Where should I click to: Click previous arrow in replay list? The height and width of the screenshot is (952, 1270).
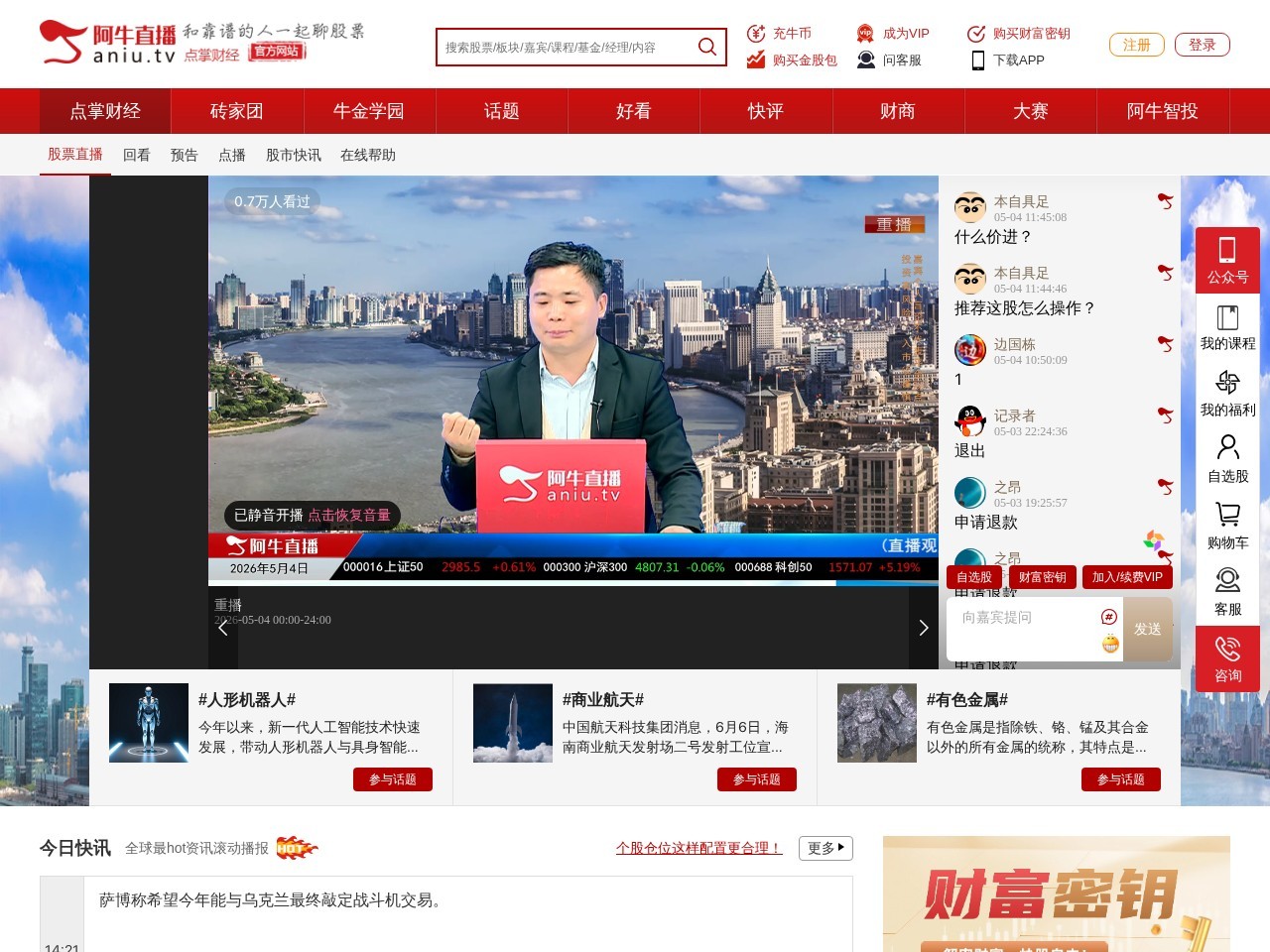[223, 628]
